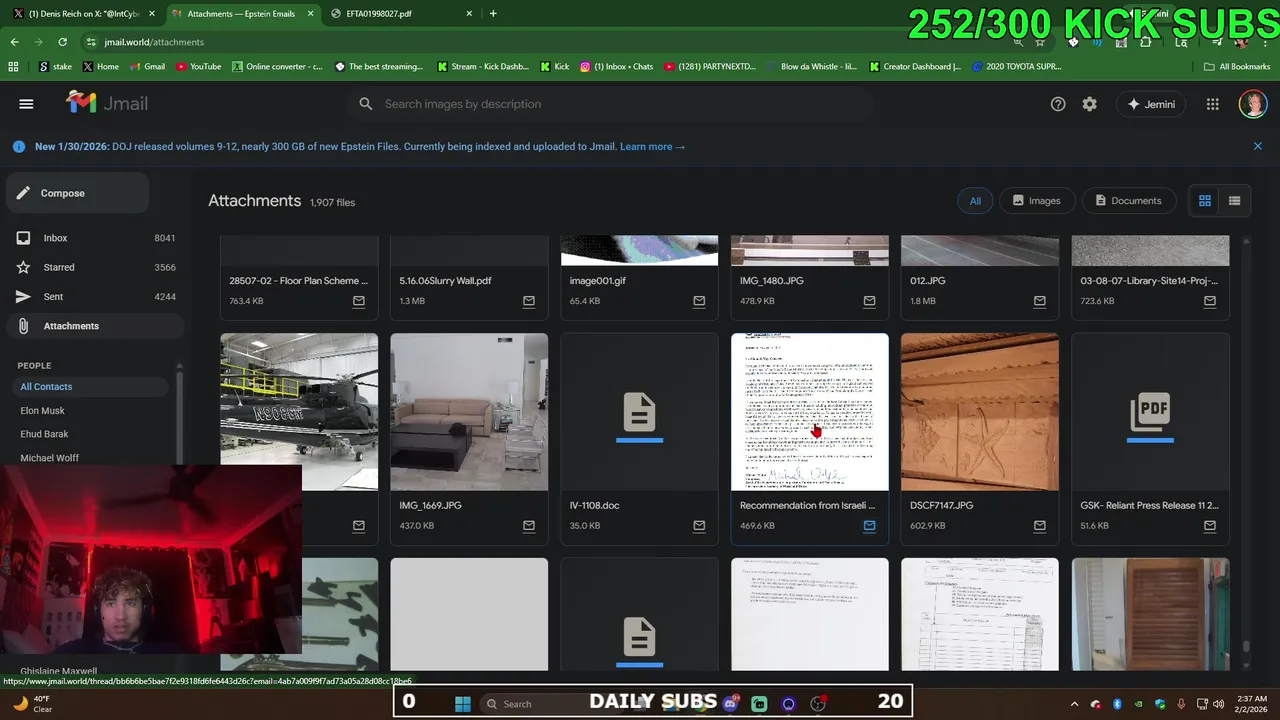The image size is (1280, 720).
Task: Dismiss the blue announcement banner
Action: click(x=1257, y=146)
